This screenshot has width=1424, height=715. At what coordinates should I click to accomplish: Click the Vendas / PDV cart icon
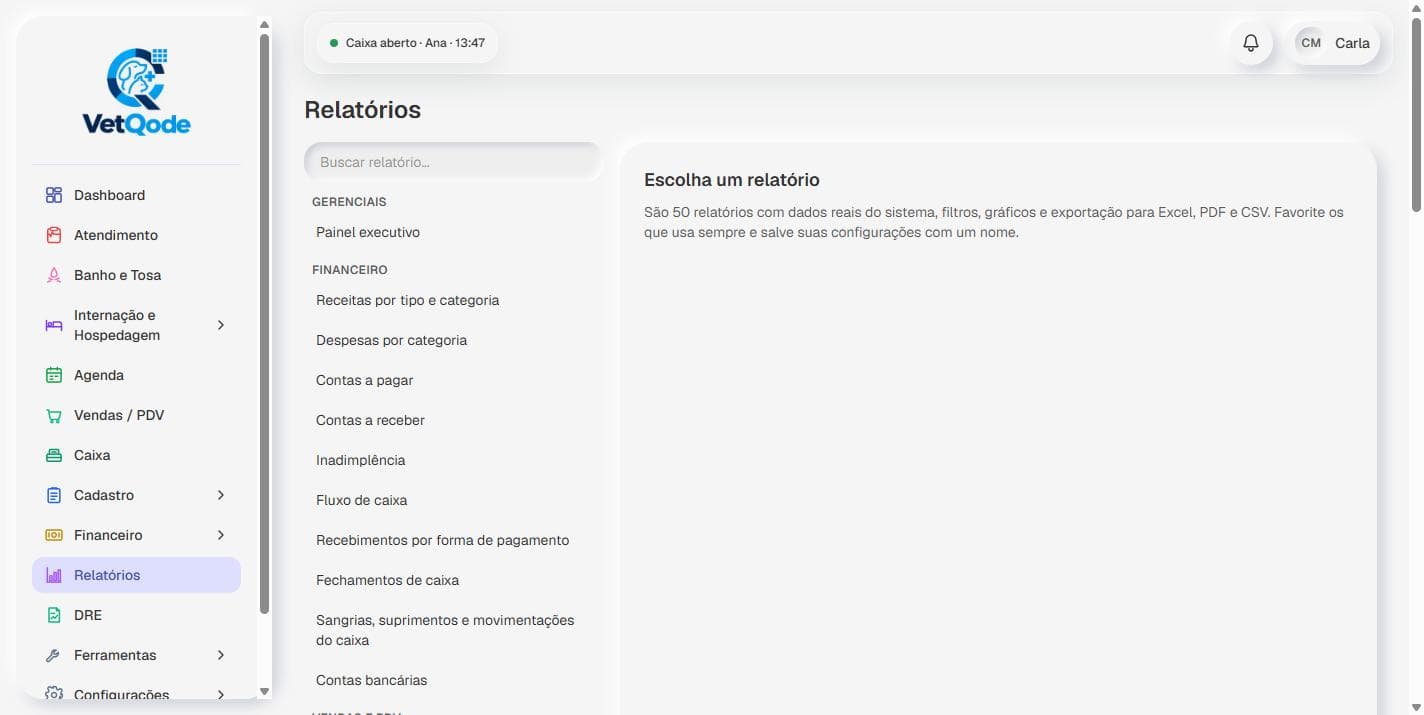[54, 415]
